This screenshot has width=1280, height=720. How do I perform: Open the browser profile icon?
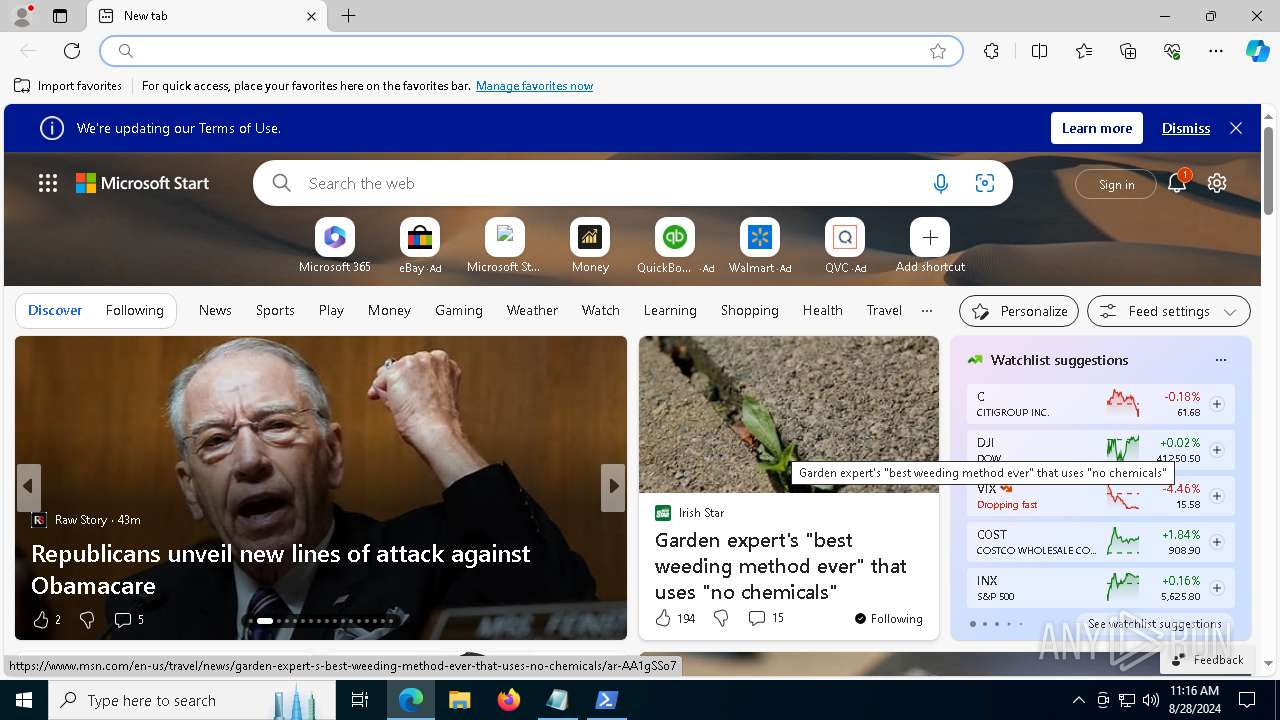22,16
